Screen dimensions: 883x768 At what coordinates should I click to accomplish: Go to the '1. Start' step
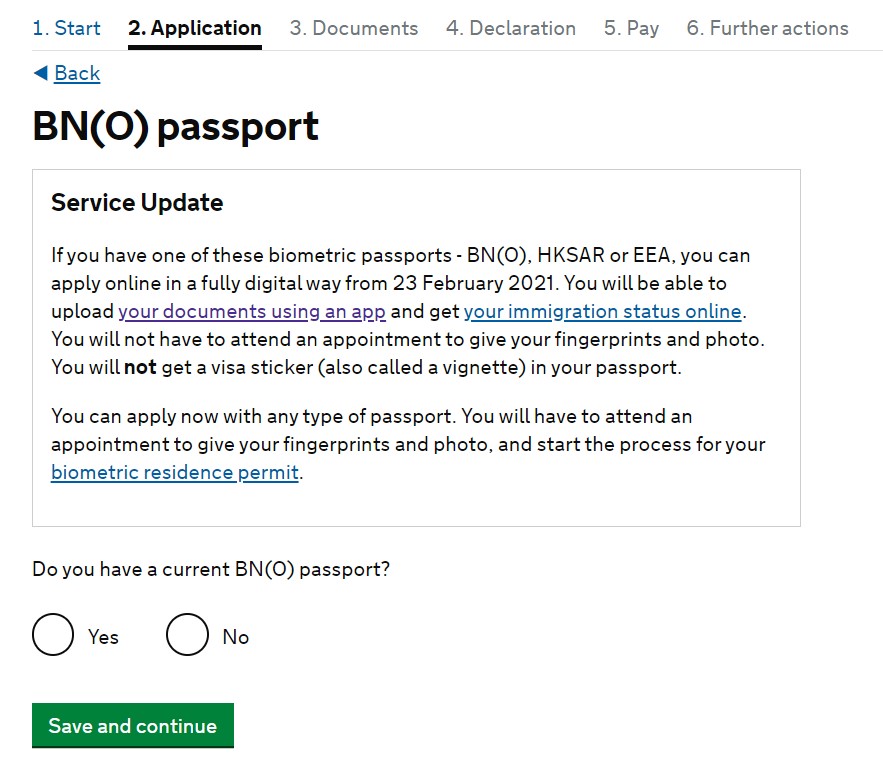[66, 28]
